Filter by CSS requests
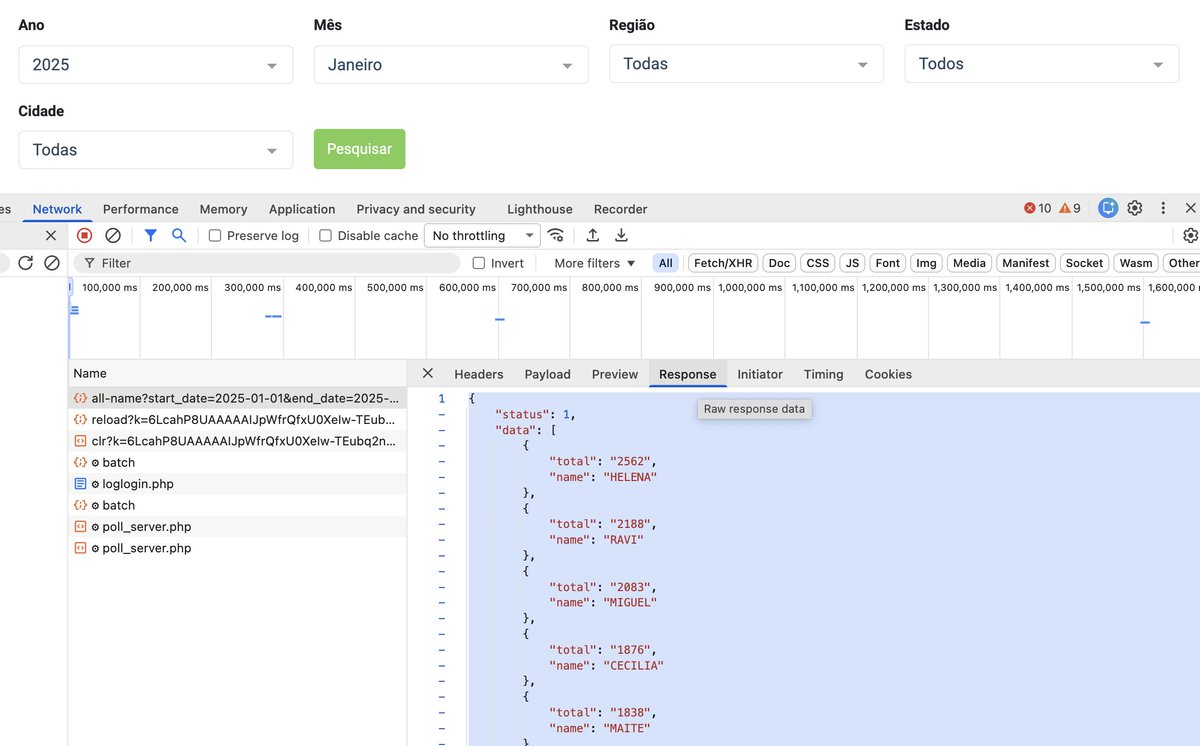Image resolution: width=1200 pixels, height=746 pixels. [818, 263]
